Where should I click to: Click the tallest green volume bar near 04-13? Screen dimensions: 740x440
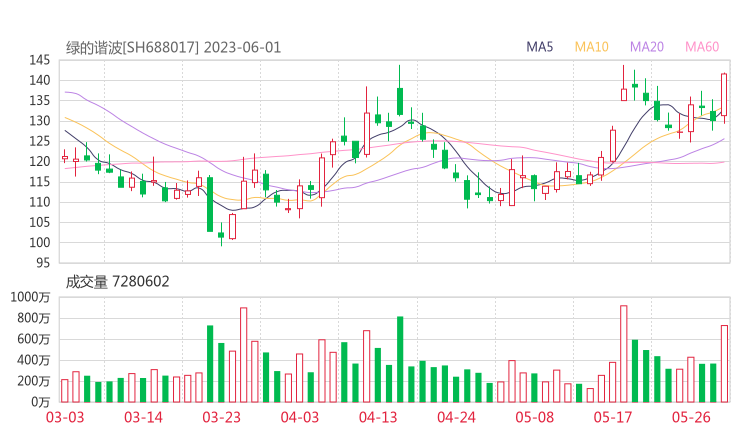coord(400,359)
